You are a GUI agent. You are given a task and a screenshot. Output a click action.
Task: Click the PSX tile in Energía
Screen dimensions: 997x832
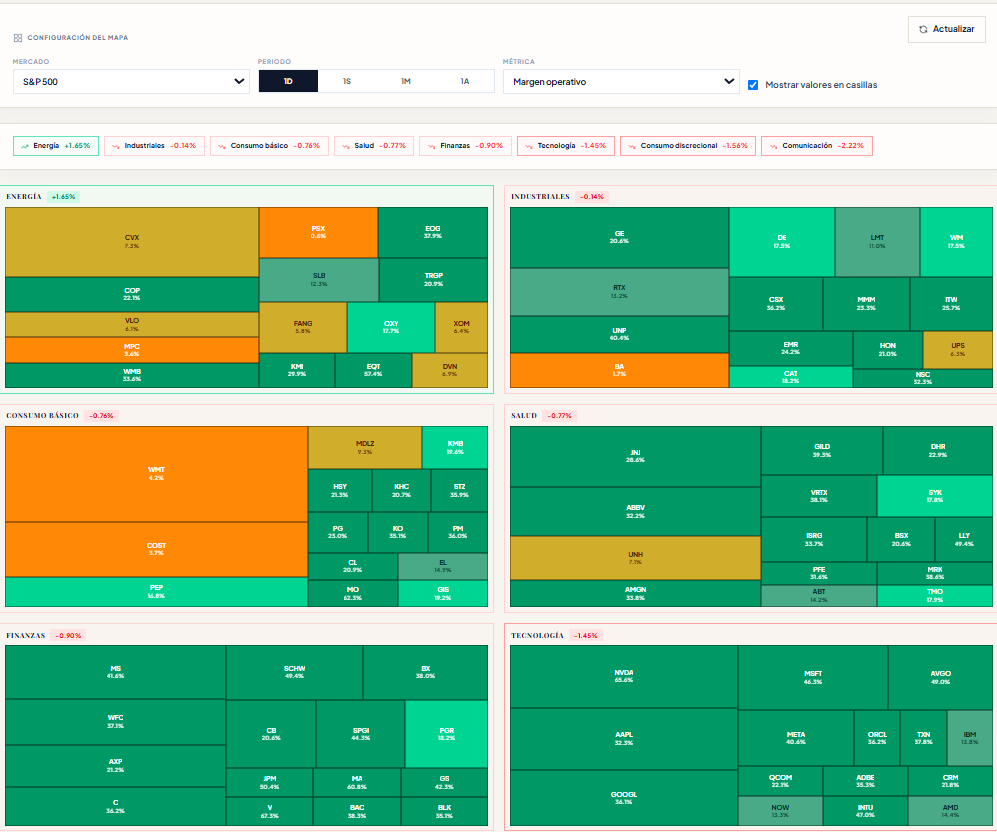coord(318,232)
